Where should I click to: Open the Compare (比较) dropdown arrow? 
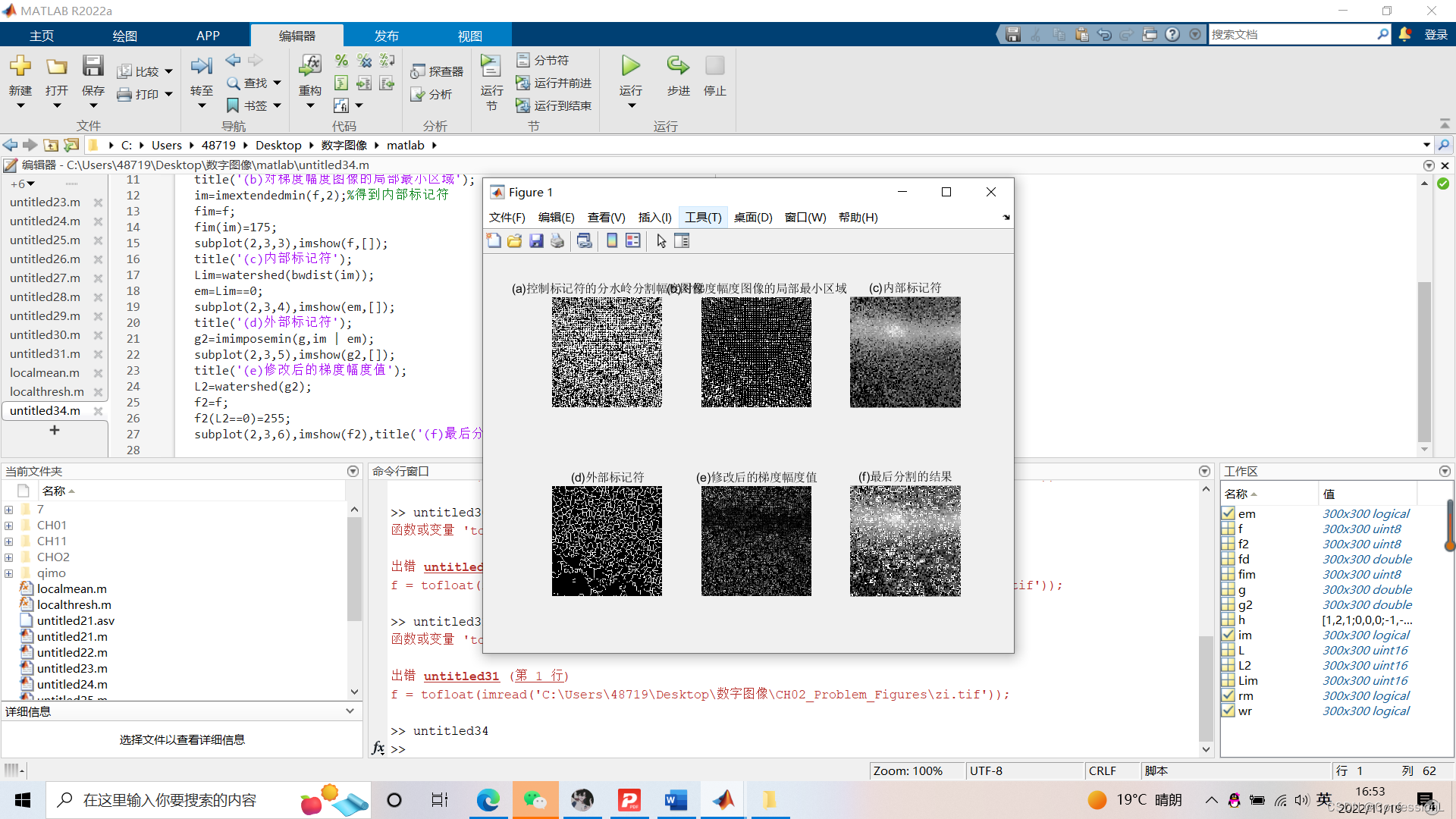tap(168, 71)
